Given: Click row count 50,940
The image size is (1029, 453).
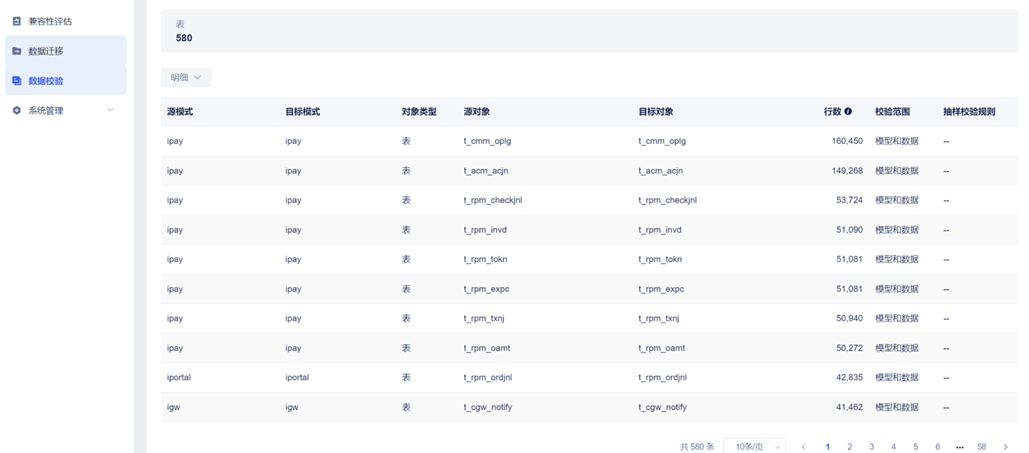Looking at the screenshot, I should (850, 318).
